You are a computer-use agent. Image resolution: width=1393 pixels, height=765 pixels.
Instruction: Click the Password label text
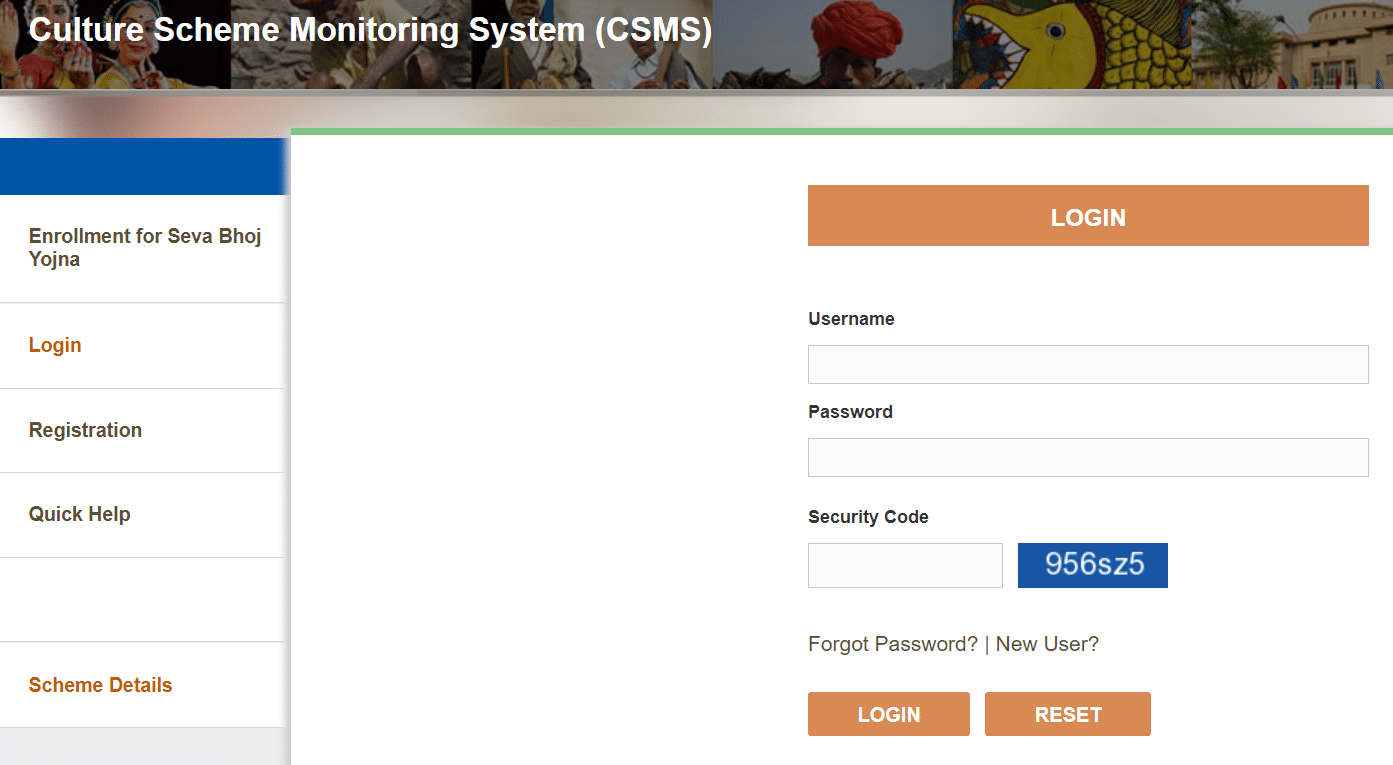pos(850,412)
